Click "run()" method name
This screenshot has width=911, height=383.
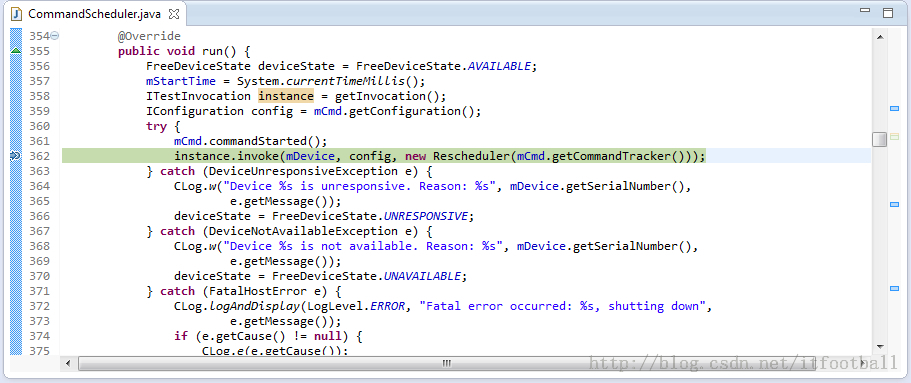click(219, 51)
